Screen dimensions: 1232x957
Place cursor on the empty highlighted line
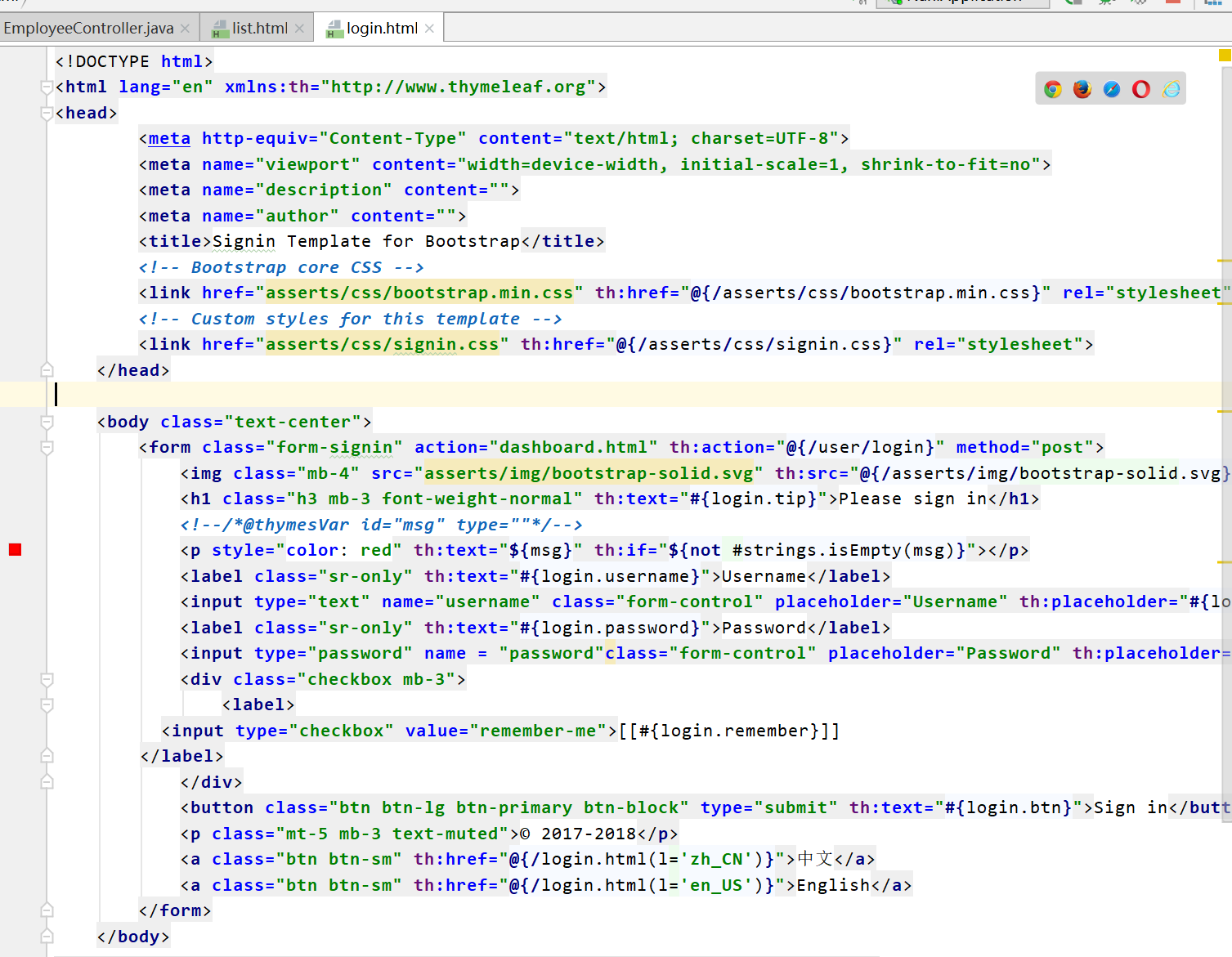[638, 395]
